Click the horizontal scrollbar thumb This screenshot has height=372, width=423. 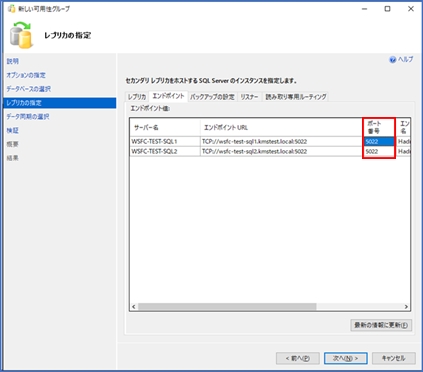click(227, 307)
